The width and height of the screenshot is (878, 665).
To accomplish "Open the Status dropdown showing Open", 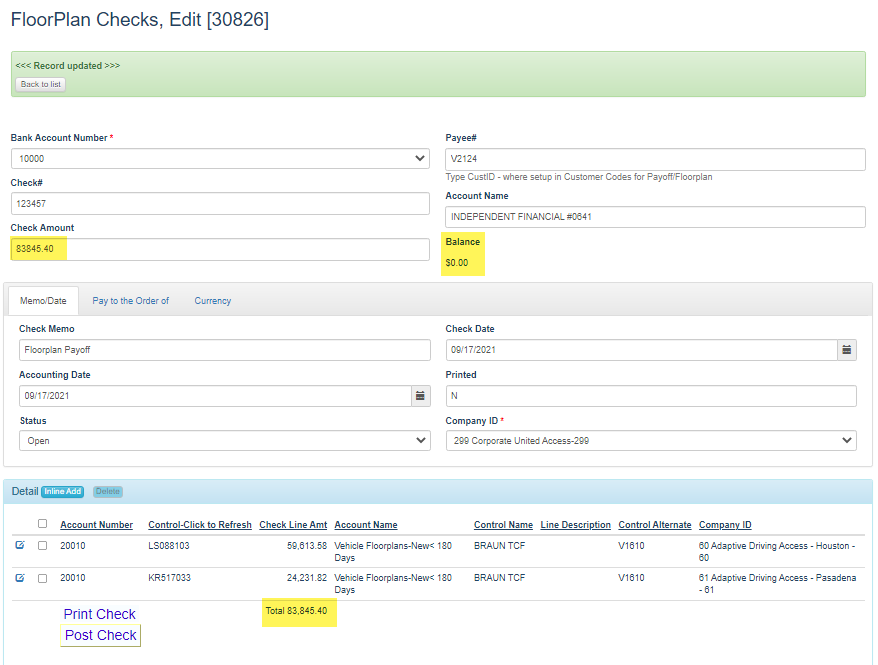I will 225,441.
